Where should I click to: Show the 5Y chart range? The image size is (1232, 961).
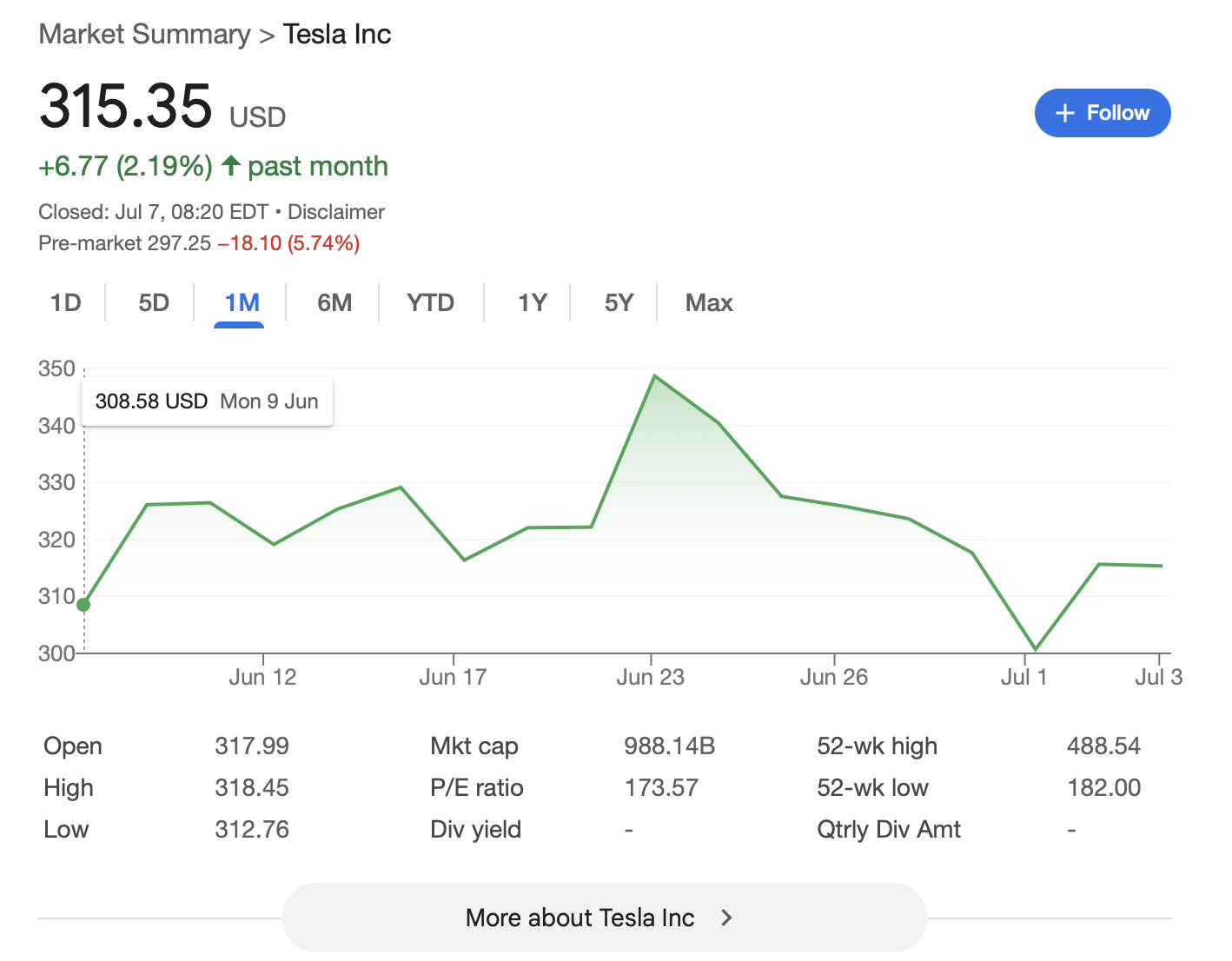point(619,302)
